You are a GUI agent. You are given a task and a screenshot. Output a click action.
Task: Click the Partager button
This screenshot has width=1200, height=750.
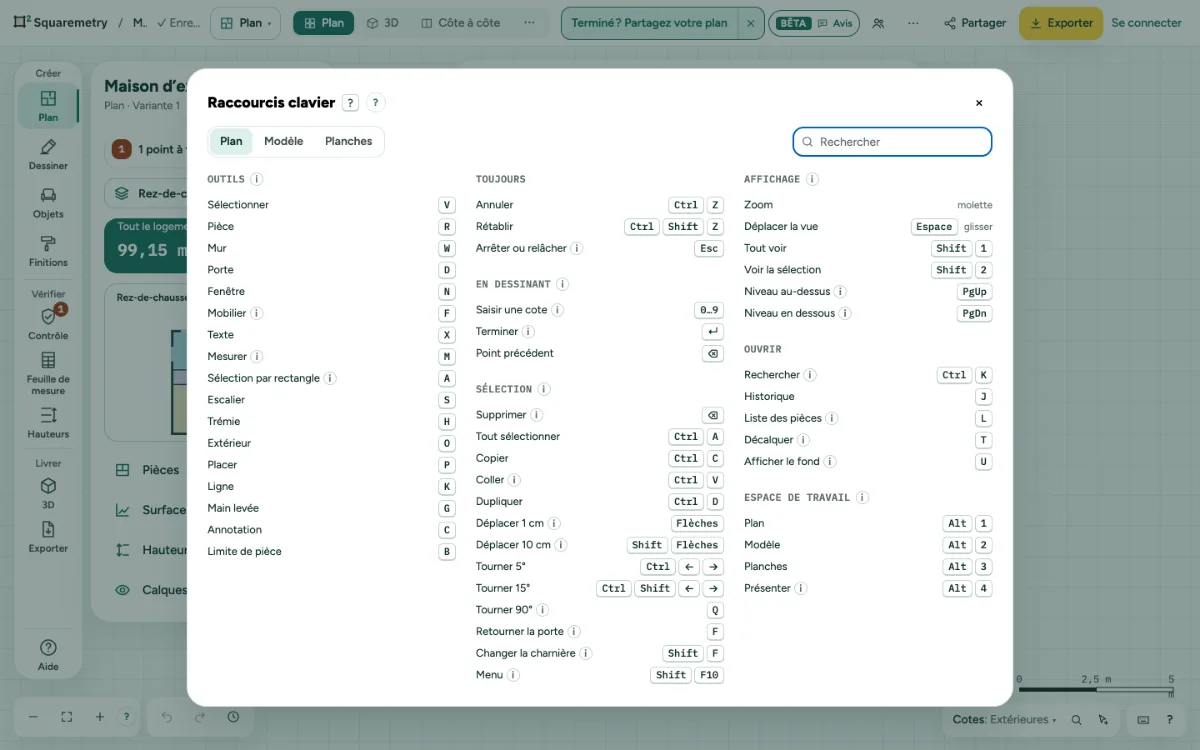[975, 23]
